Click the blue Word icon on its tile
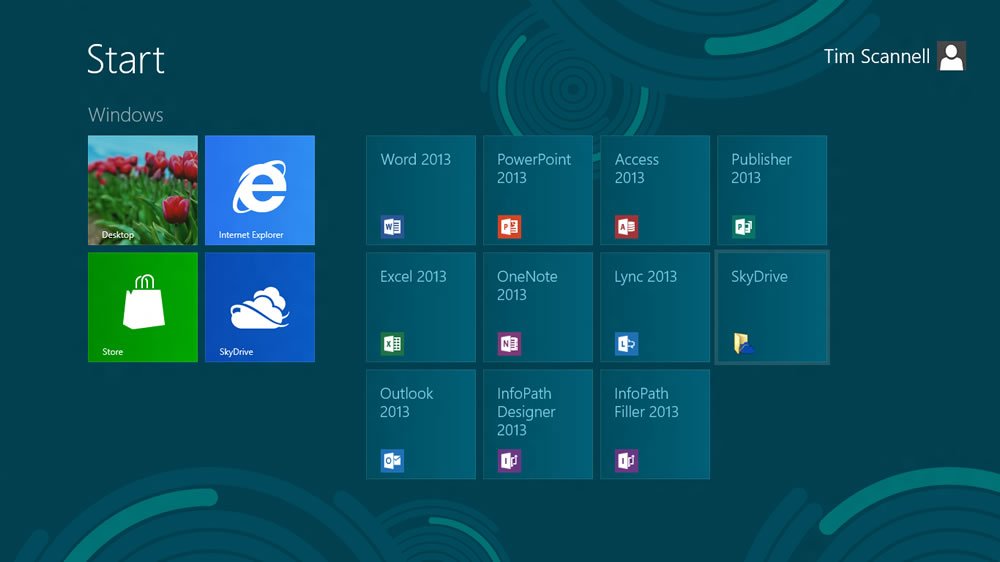The width and height of the screenshot is (1000, 562). [393, 227]
